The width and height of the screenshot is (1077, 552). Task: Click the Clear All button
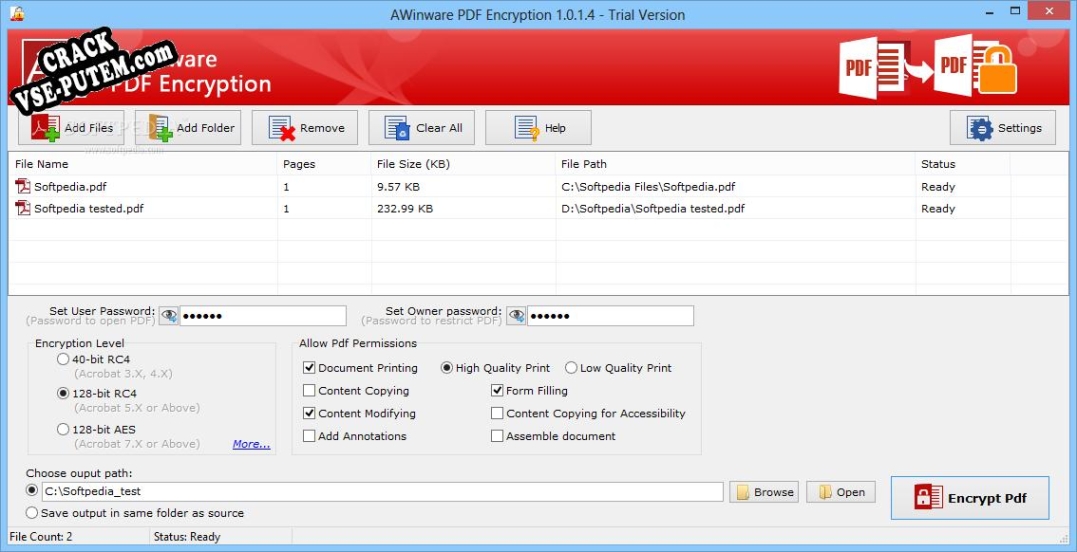(421, 128)
